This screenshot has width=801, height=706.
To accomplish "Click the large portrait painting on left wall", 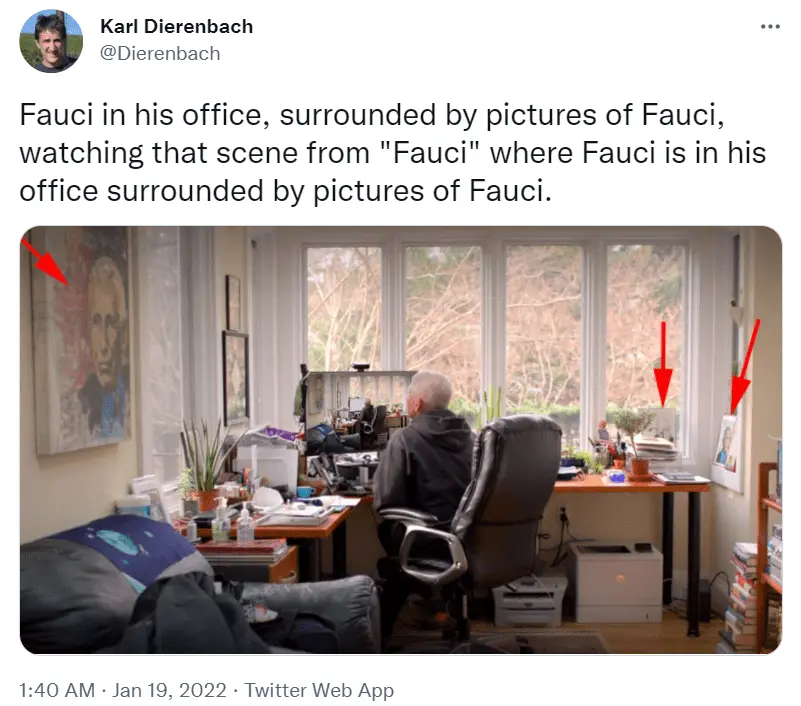I will point(80,340).
